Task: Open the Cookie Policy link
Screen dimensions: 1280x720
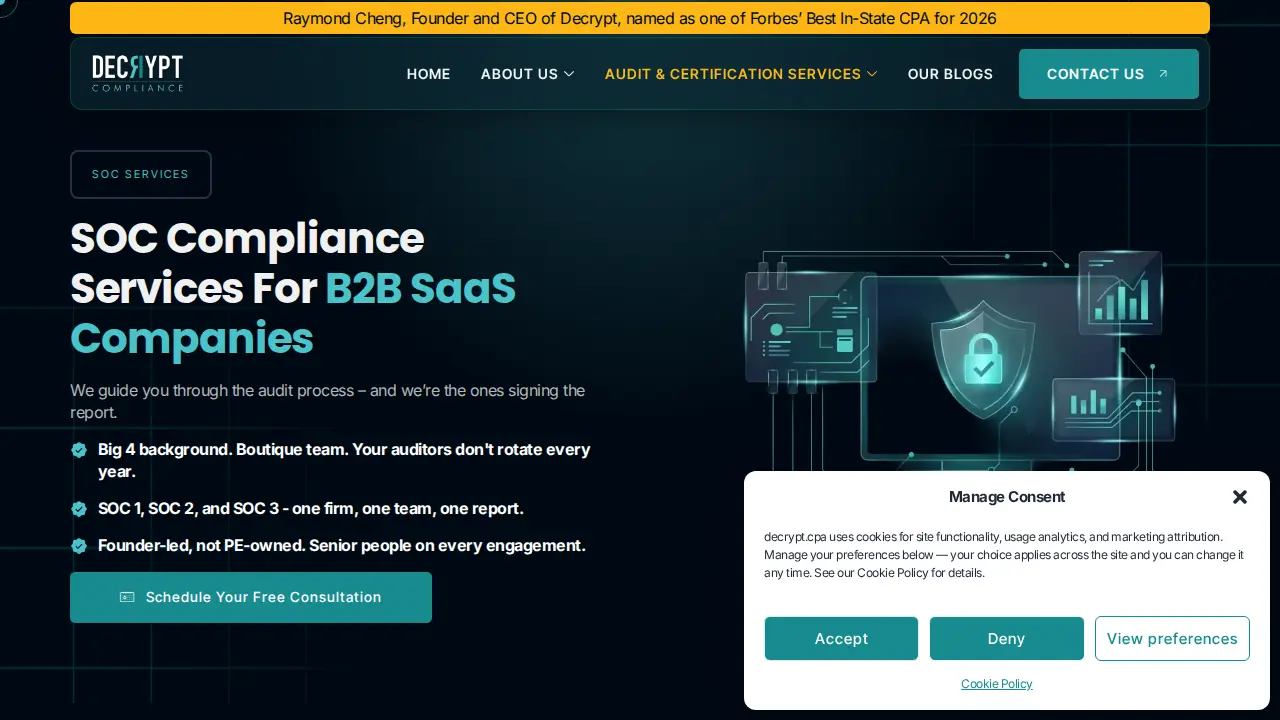Action: (x=996, y=684)
